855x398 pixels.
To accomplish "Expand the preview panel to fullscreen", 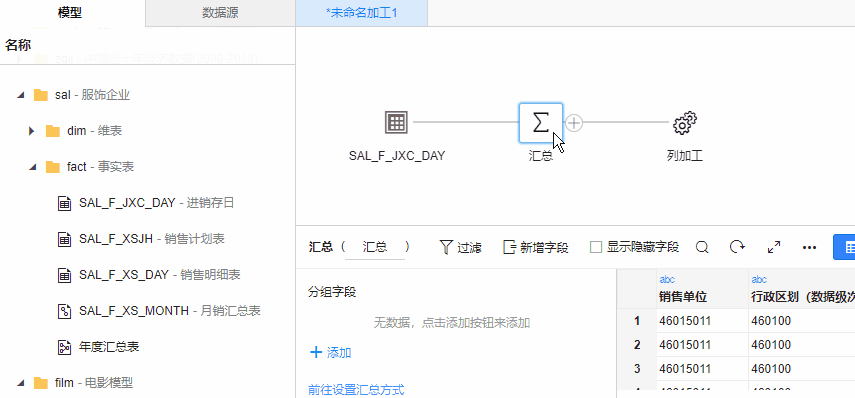I will pos(774,248).
